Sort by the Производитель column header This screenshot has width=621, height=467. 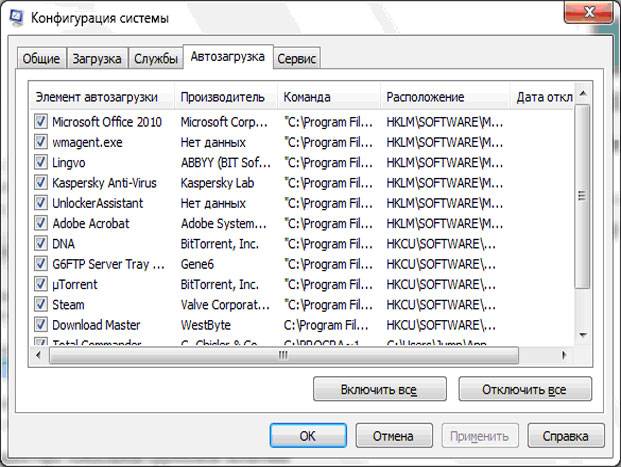[224, 97]
